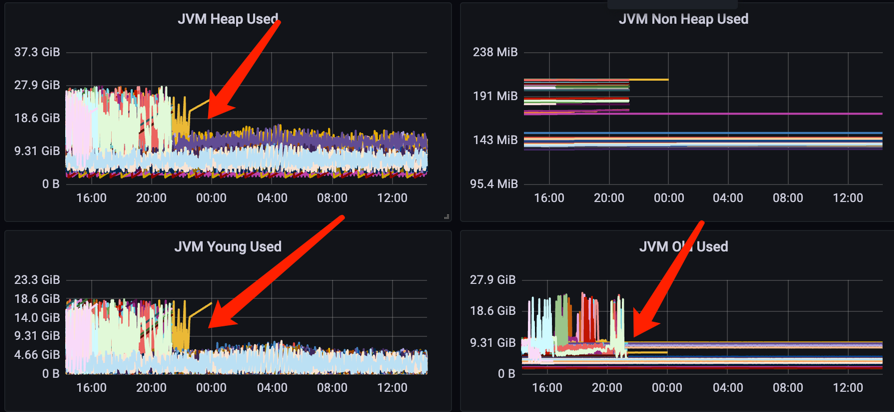This screenshot has width=894, height=412.
Task: Open the JVM Young Used panel title menu
Action: coord(227,247)
